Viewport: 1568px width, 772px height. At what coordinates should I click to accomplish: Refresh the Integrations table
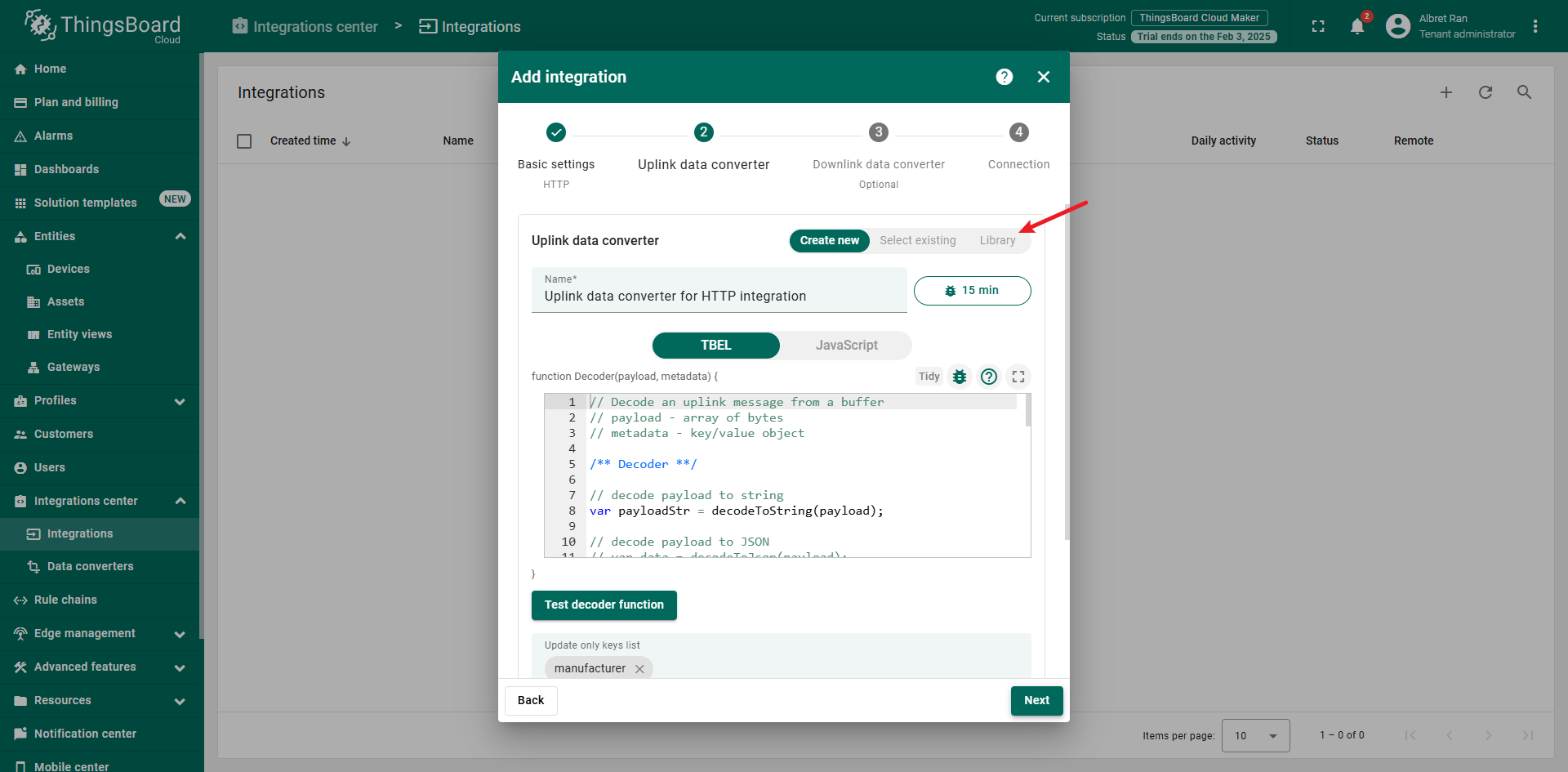pyautogui.click(x=1486, y=92)
